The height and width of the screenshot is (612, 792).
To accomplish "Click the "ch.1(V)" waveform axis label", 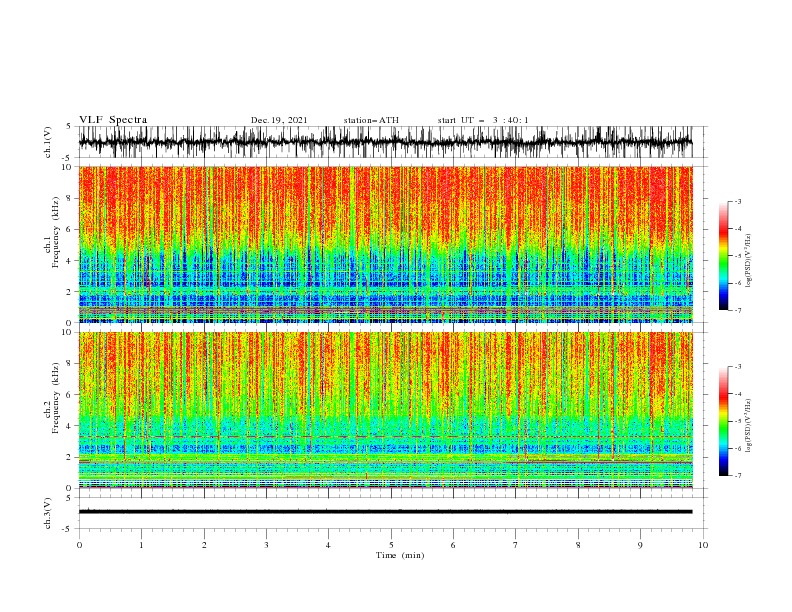I will (x=48, y=142).
